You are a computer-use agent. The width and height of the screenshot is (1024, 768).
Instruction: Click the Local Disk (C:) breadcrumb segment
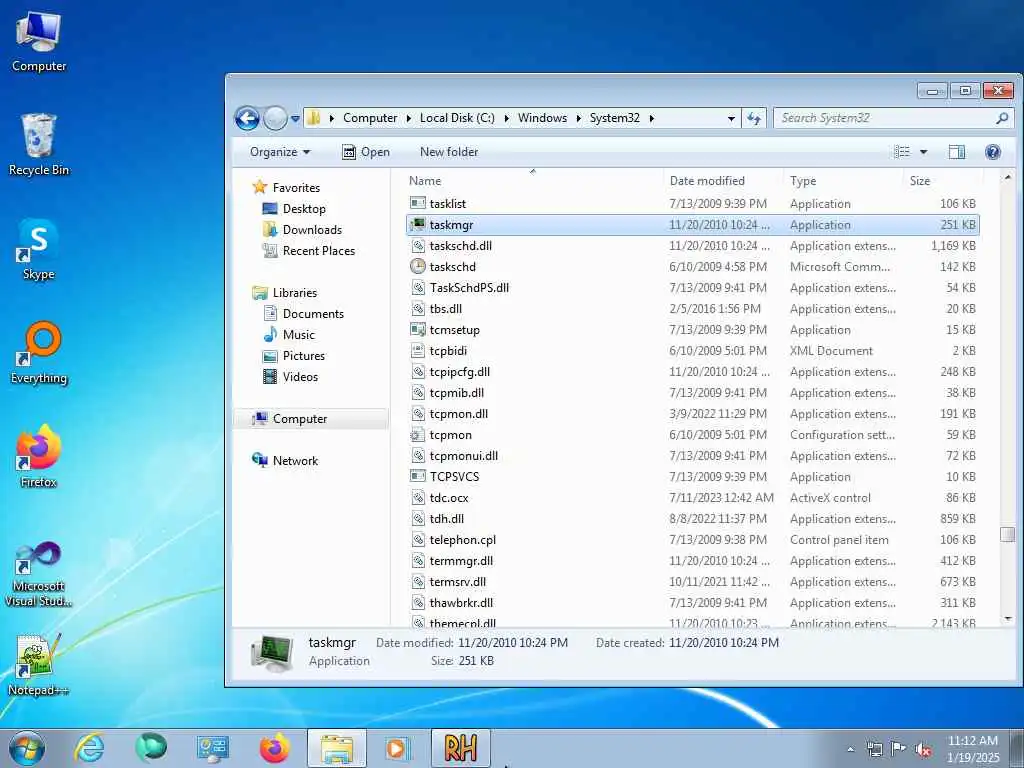pyautogui.click(x=457, y=118)
